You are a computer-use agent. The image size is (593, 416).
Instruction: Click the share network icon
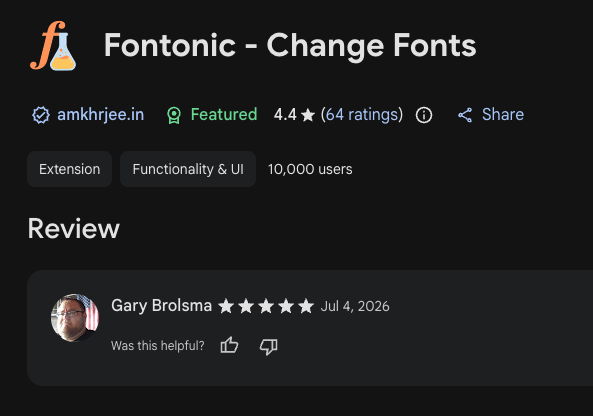point(465,115)
